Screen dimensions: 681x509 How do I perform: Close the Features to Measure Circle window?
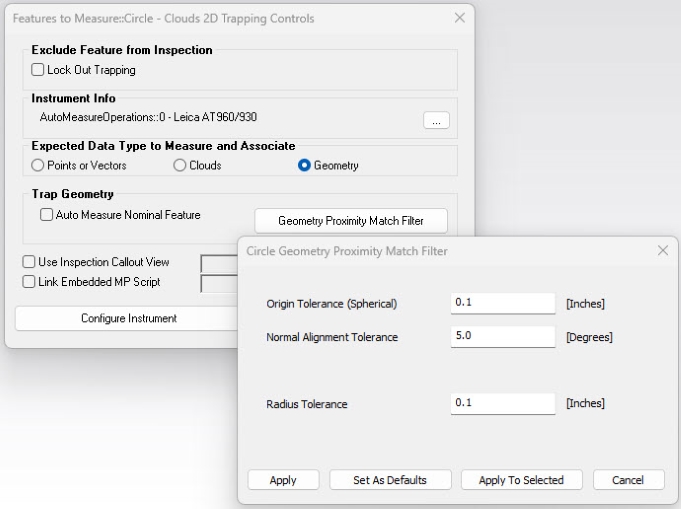tap(459, 18)
